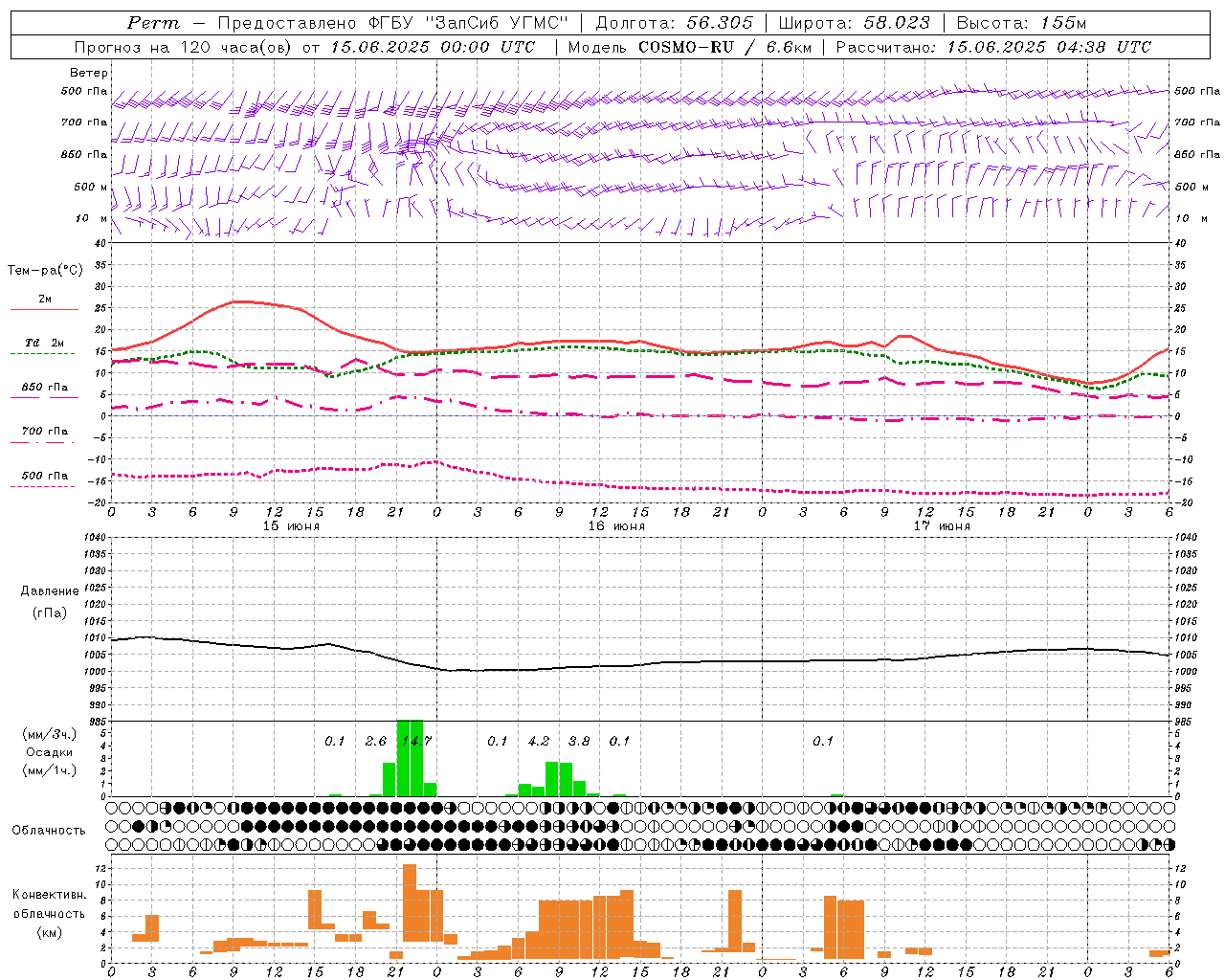Screen dimensions: 1225x980
Task: Click the '17 июня' date label
Action: (942, 525)
